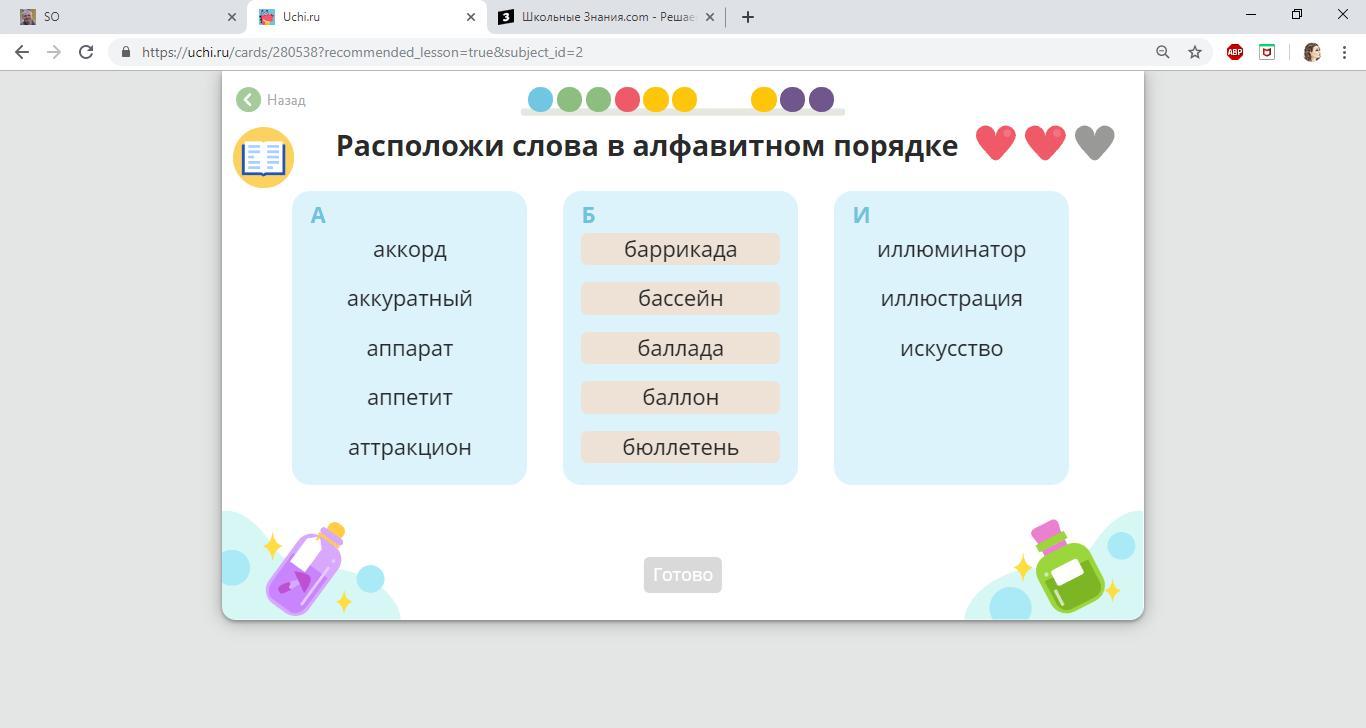Minimize the Chrome window

[x=1251, y=14]
